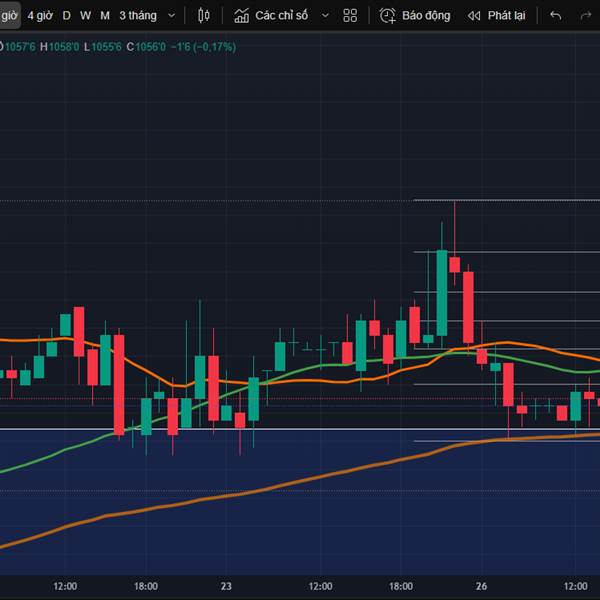The height and width of the screenshot is (600, 600).
Task: Expand the timeframe dropdown arrow
Action: click(172, 16)
